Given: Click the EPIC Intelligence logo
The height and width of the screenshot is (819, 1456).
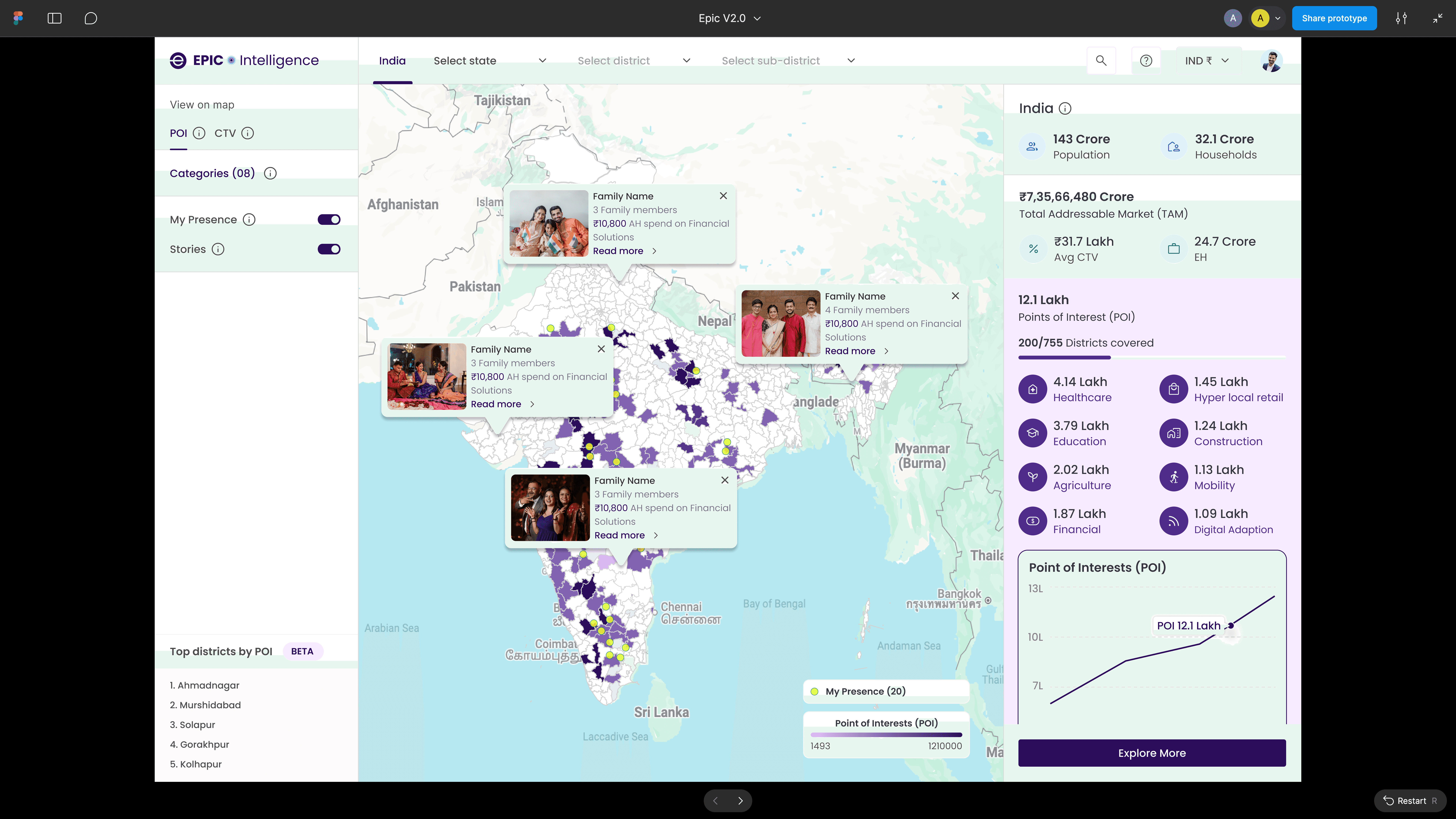Looking at the screenshot, I should click(x=244, y=60).
